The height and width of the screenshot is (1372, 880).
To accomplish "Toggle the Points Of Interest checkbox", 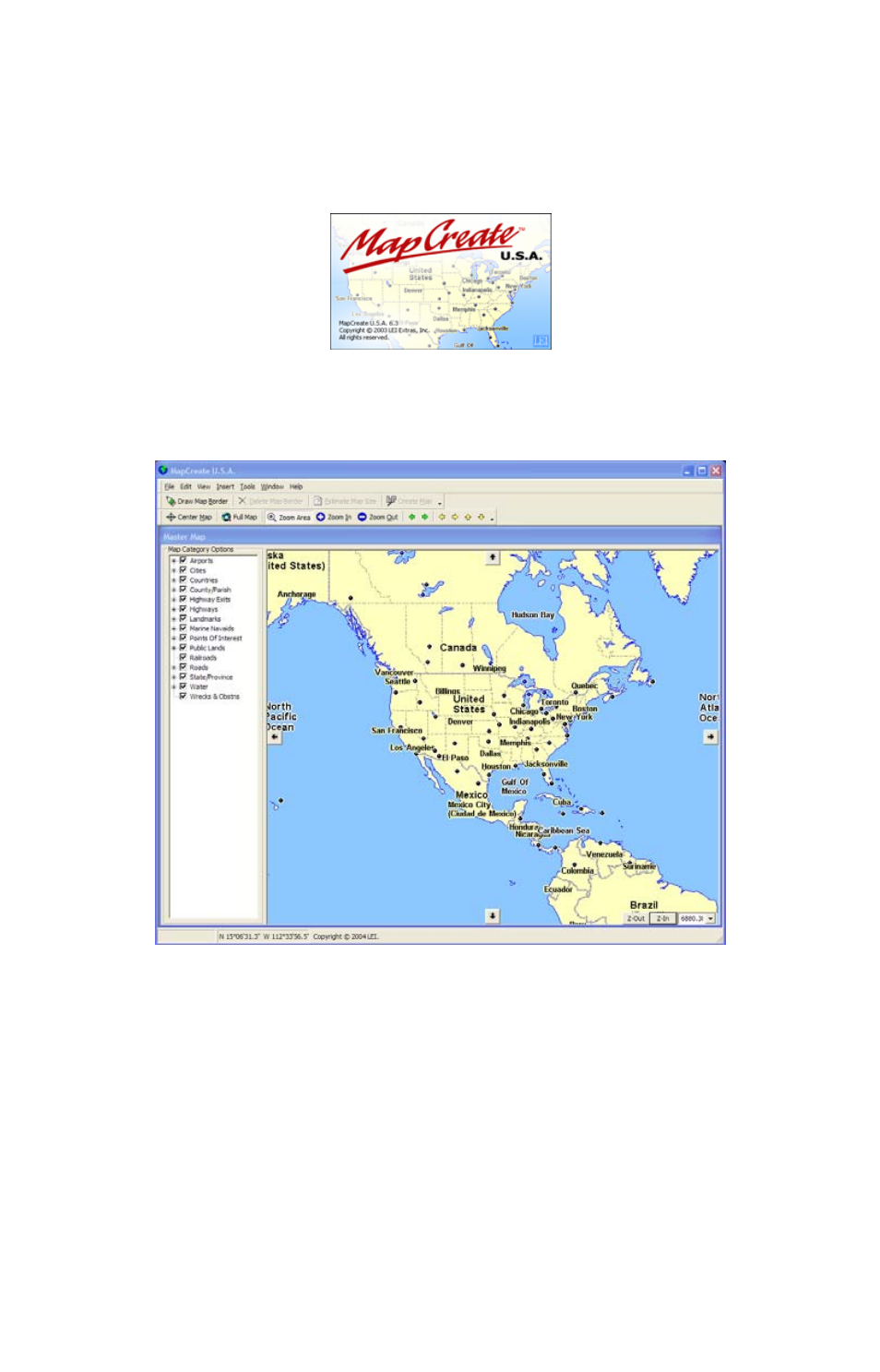I will (183, 638).
